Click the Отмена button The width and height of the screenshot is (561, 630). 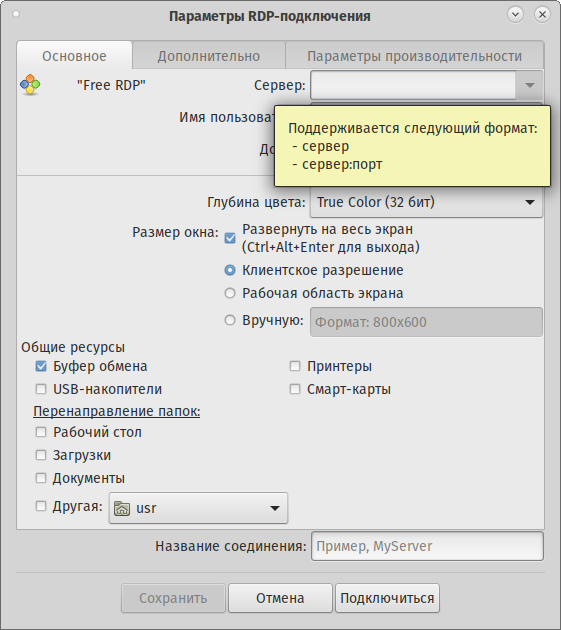(x=280, y=598)
